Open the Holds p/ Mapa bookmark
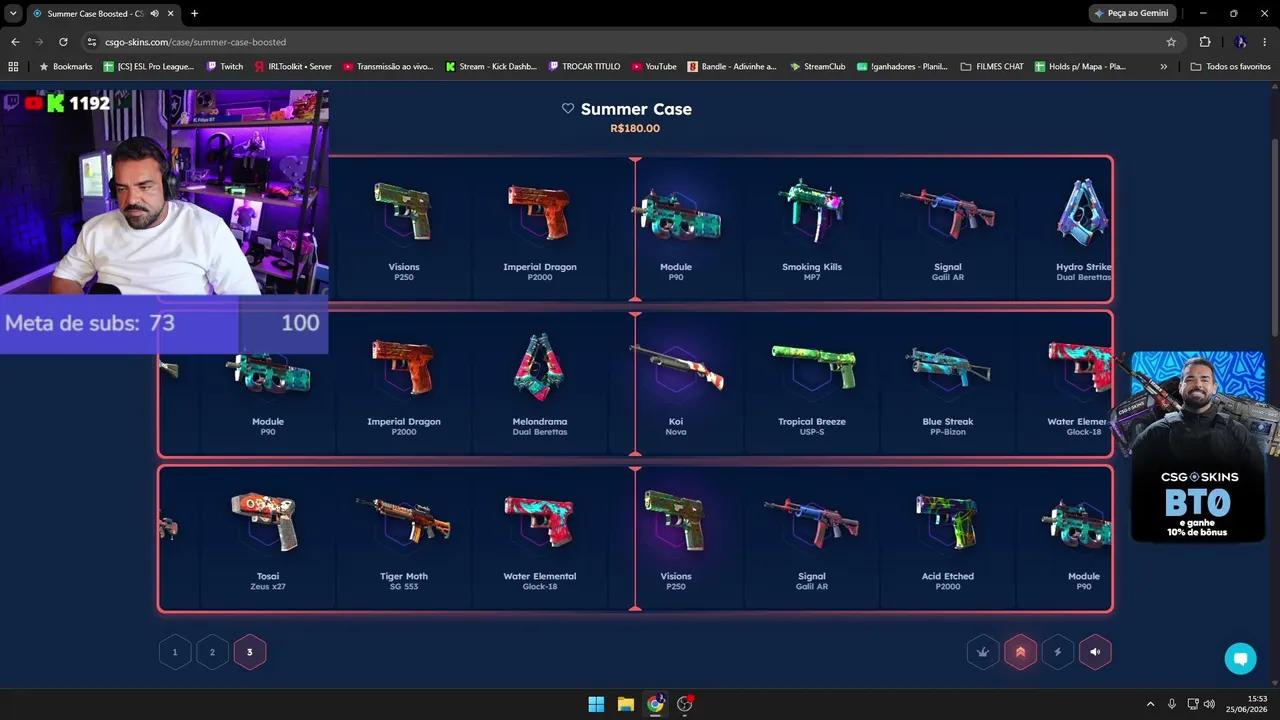 point(1081,66)
